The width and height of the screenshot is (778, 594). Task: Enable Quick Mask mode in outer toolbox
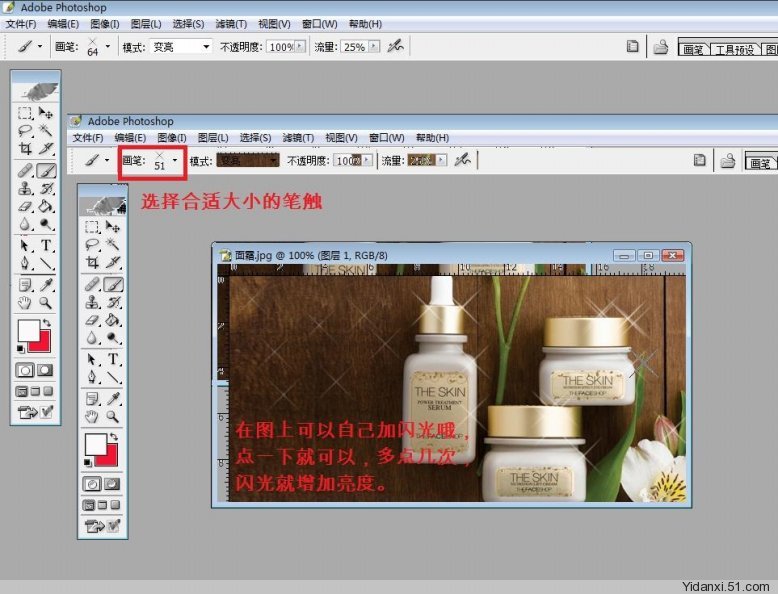coord(45,370)
